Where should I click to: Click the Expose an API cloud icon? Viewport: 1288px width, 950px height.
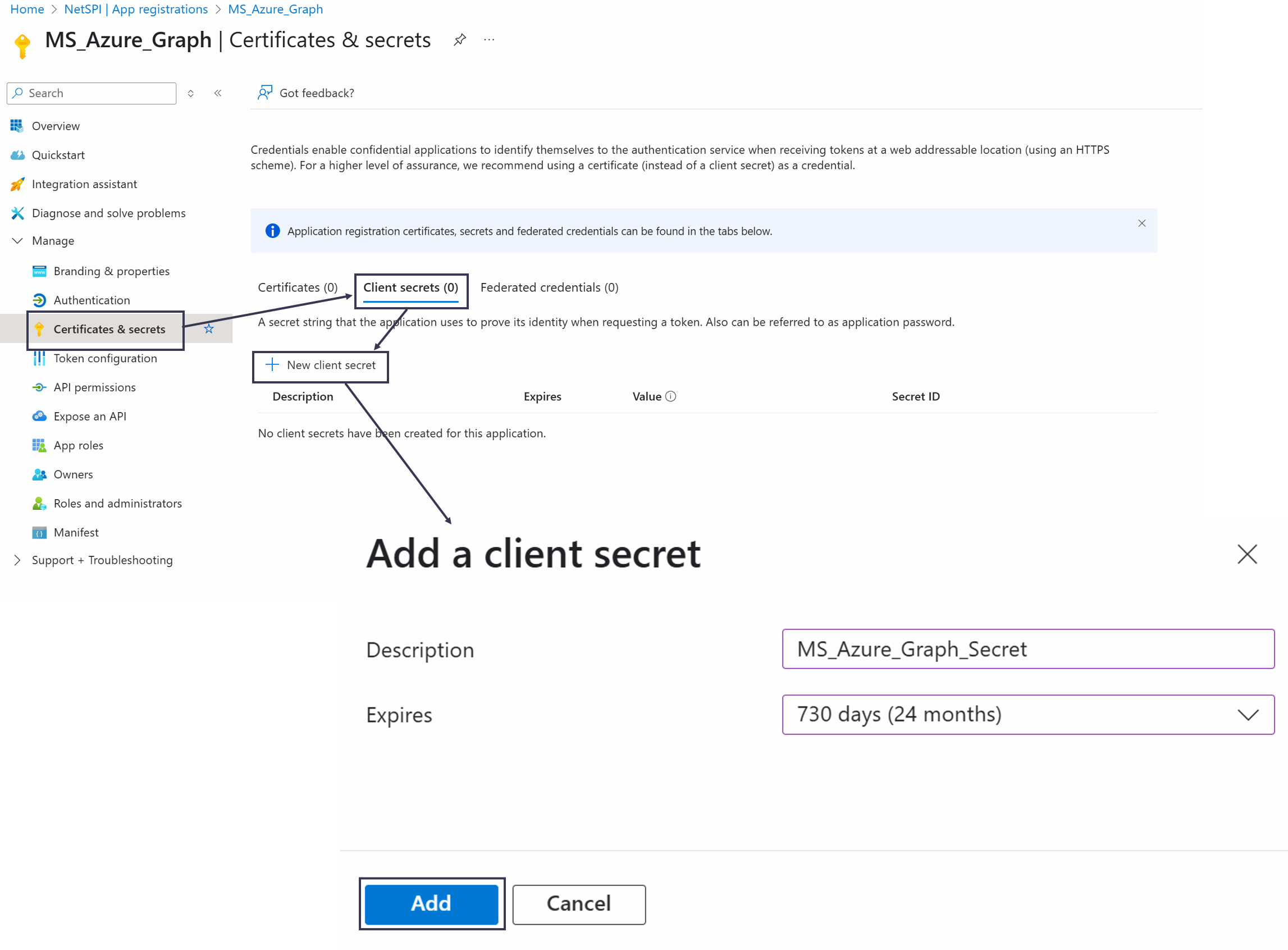[39, 417]
